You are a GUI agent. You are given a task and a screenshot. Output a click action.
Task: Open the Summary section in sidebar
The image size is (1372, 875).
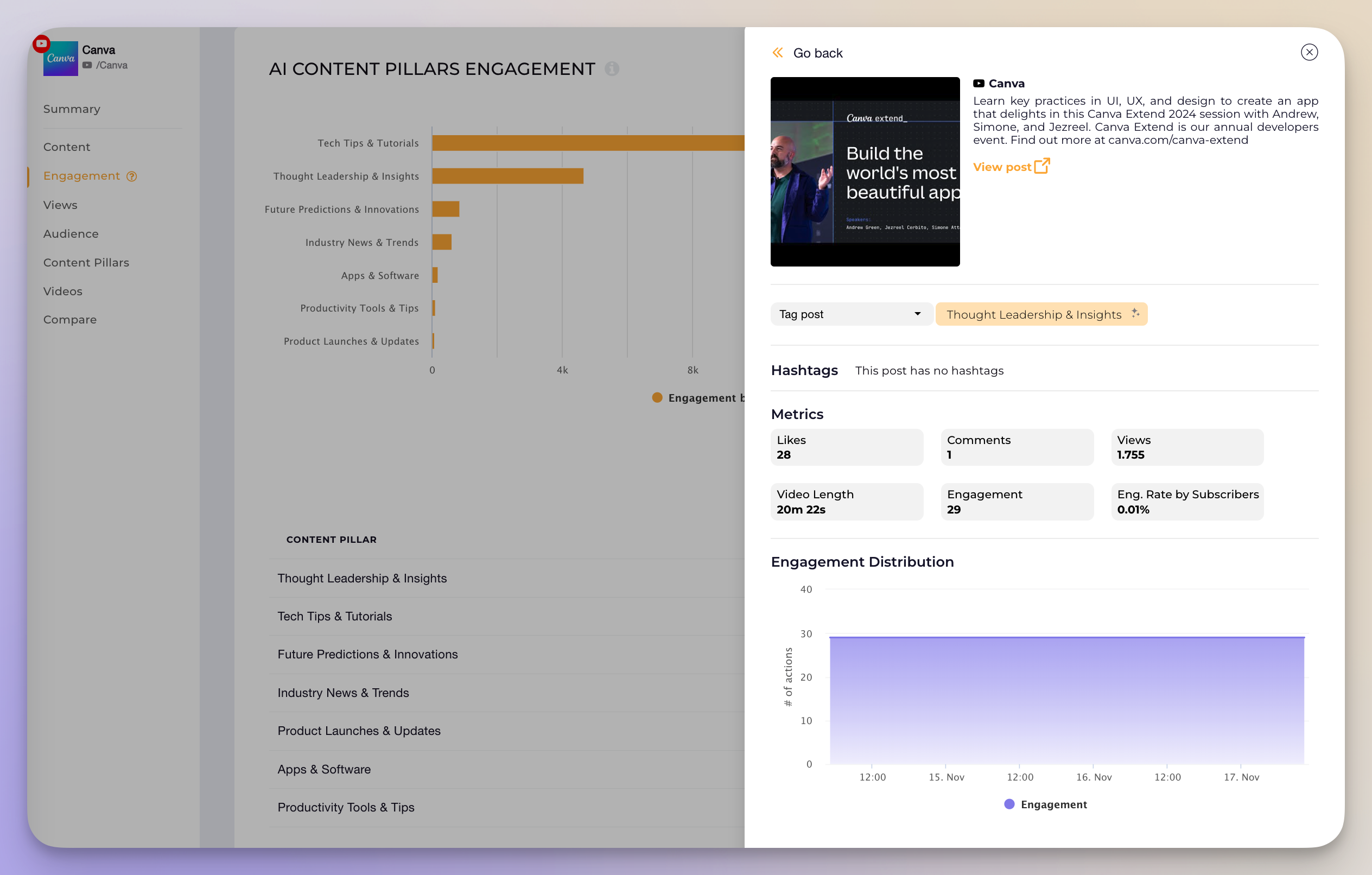(x=72, y=109)
